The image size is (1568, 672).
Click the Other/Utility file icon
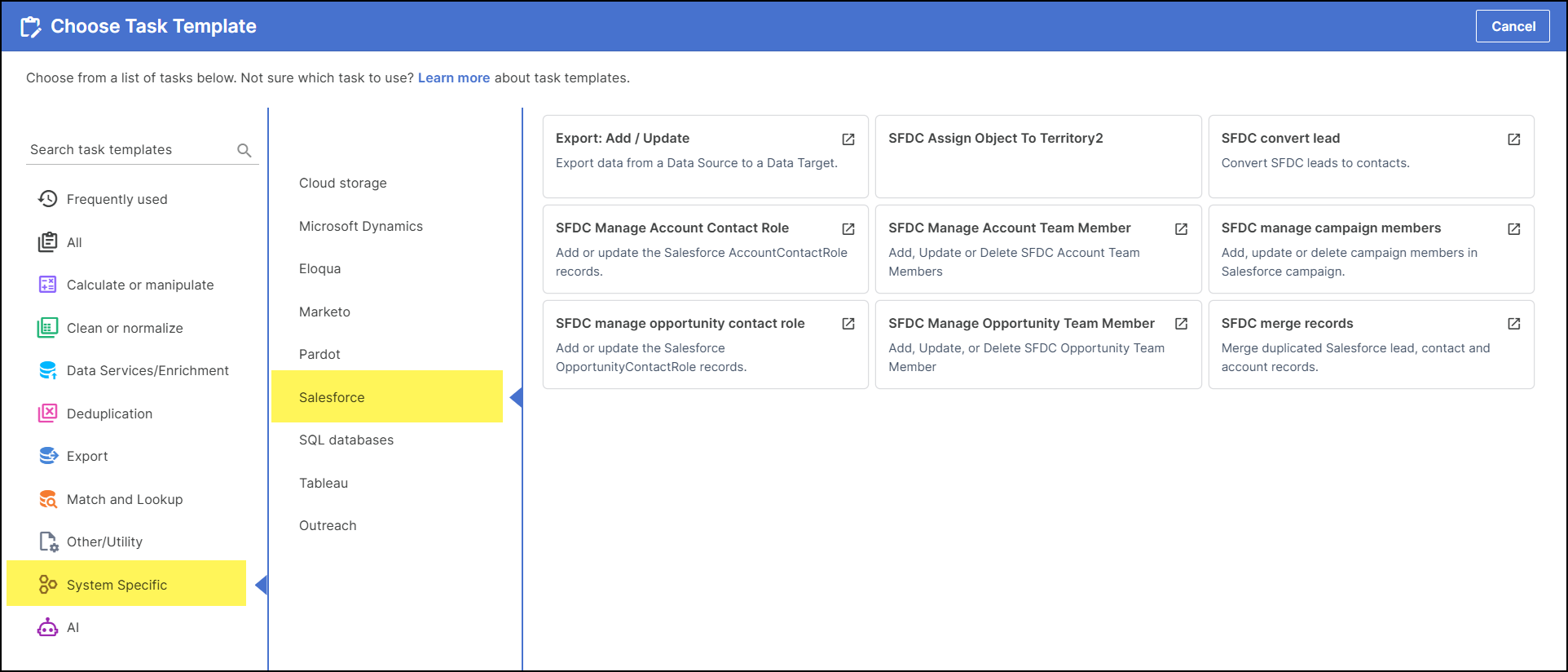pyautogui.click(x=48, y=542)
